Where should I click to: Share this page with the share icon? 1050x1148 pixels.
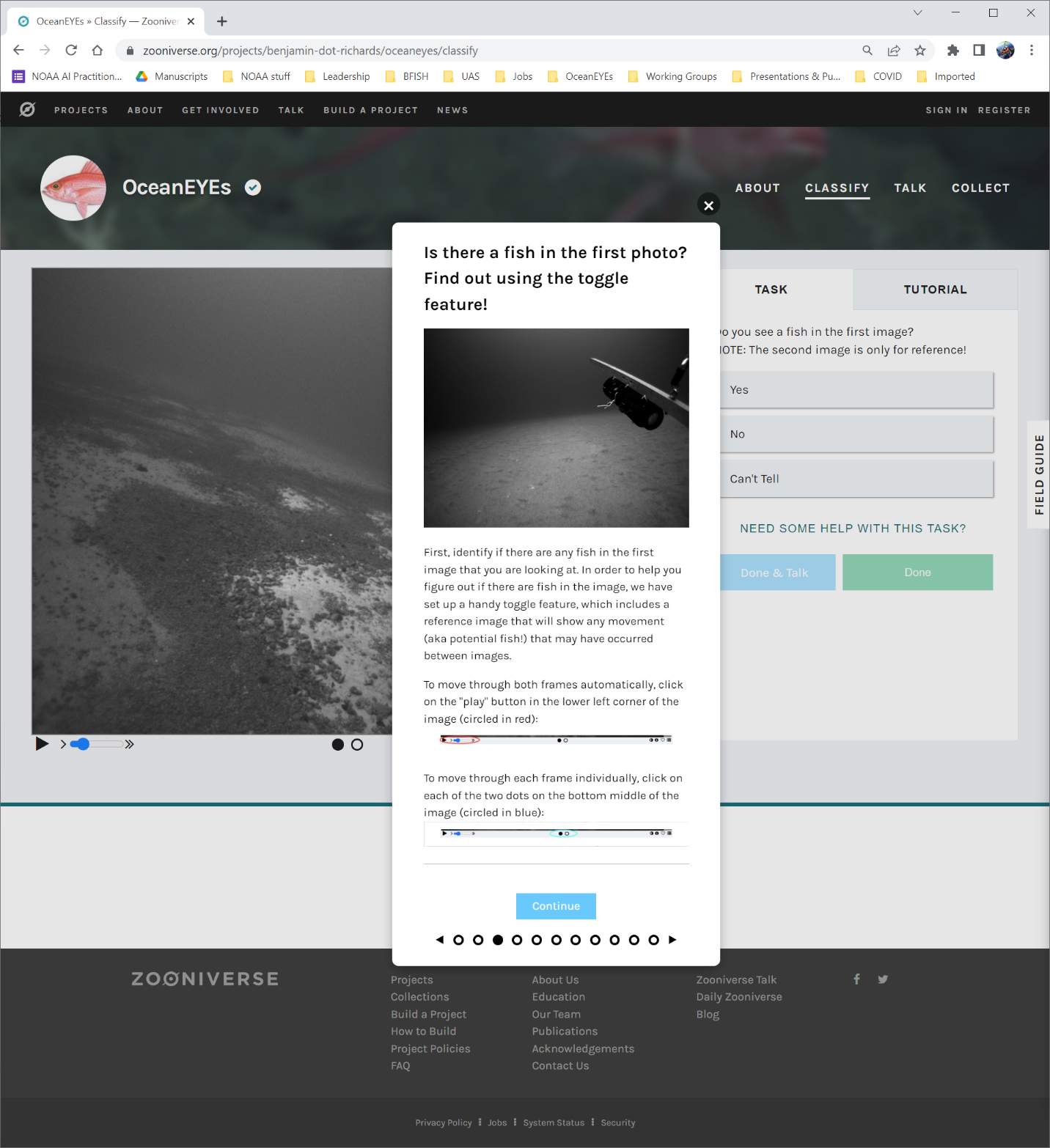[894, 50]
